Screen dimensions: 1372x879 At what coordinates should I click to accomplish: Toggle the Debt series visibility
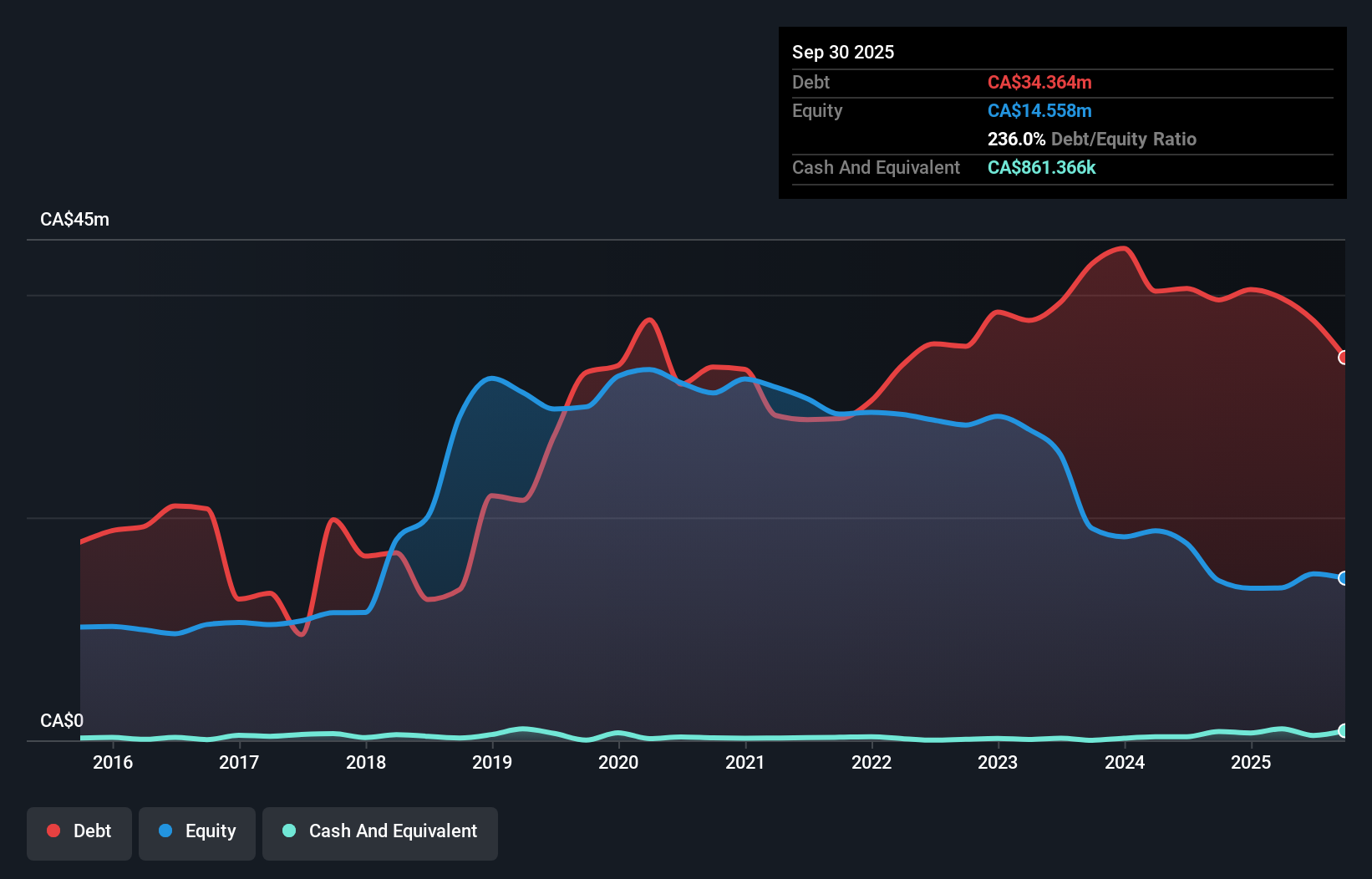tap(79, 831)
